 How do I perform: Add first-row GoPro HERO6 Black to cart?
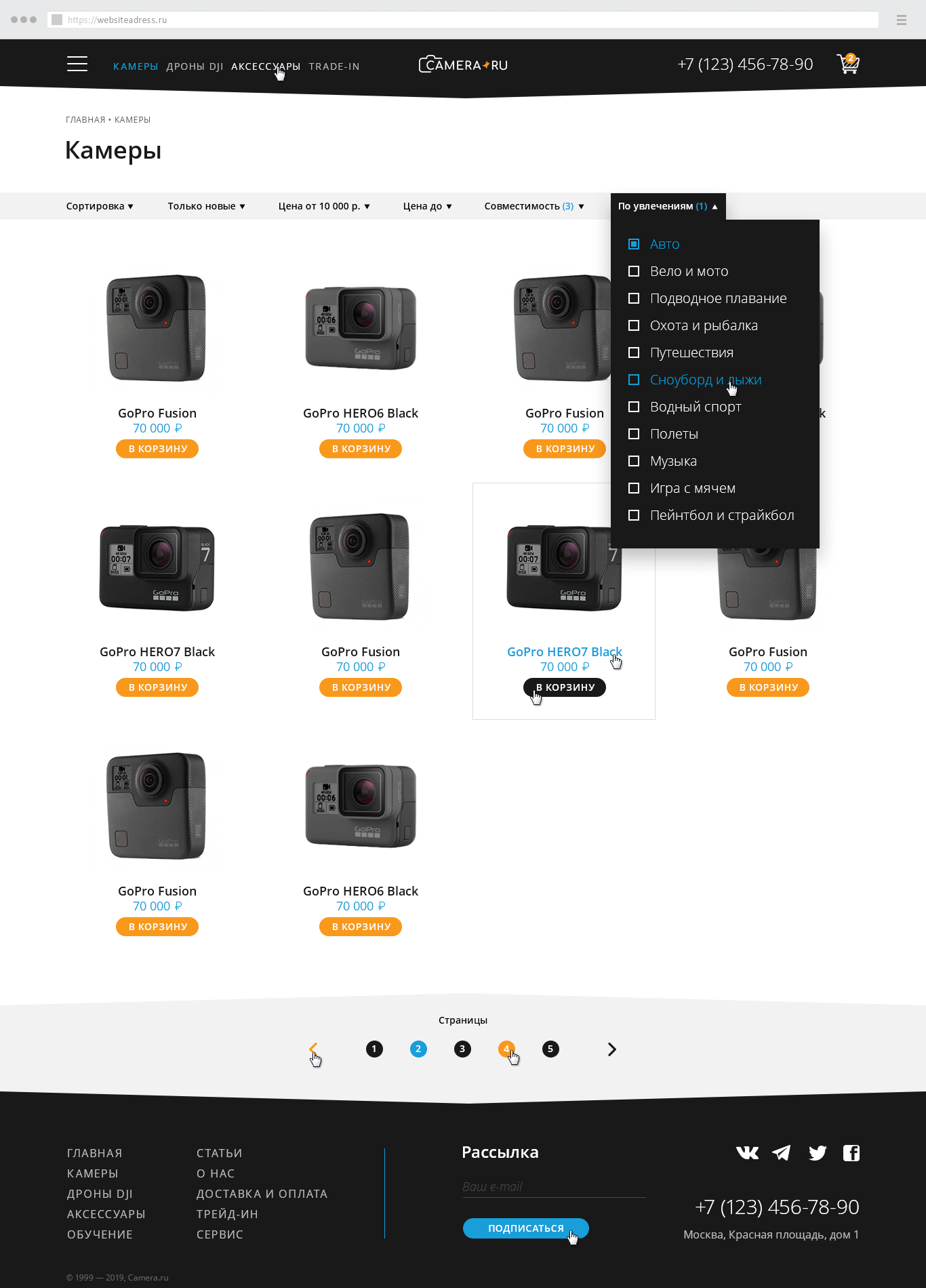pyautogui.click(x=361, y=449)
